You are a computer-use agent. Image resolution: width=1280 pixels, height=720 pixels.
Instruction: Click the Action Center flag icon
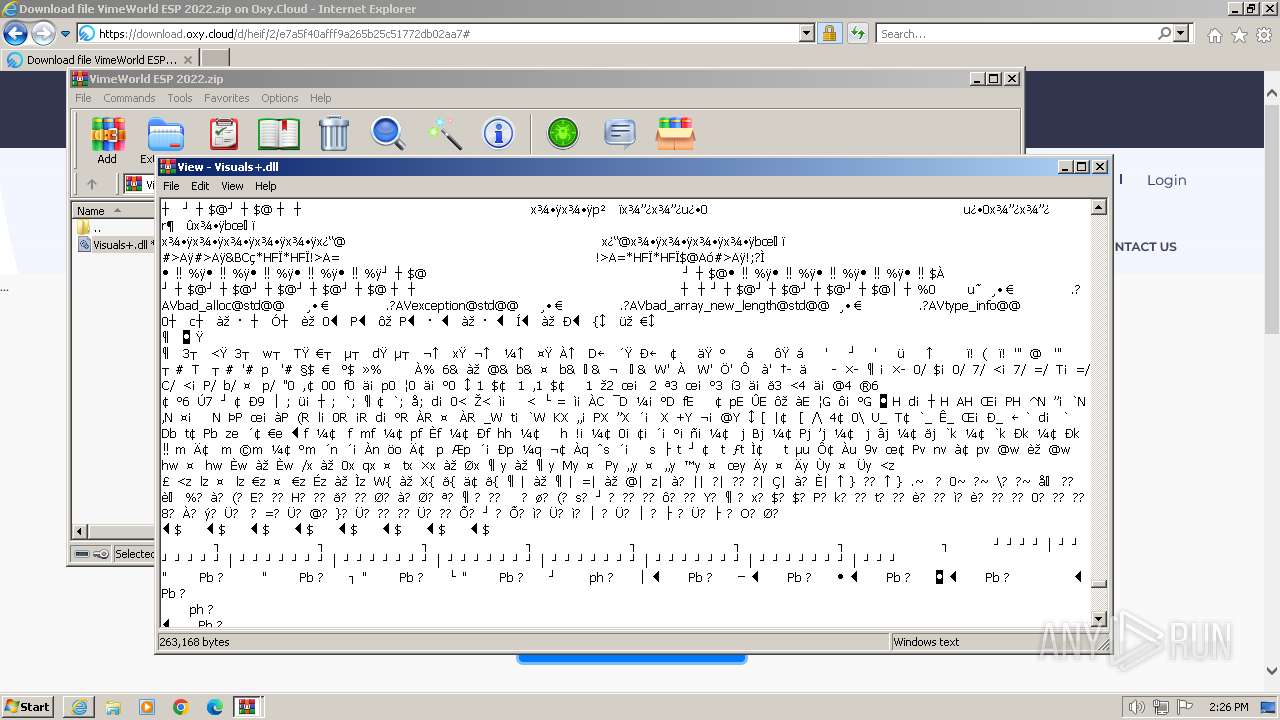click(x=1185, y=707)
